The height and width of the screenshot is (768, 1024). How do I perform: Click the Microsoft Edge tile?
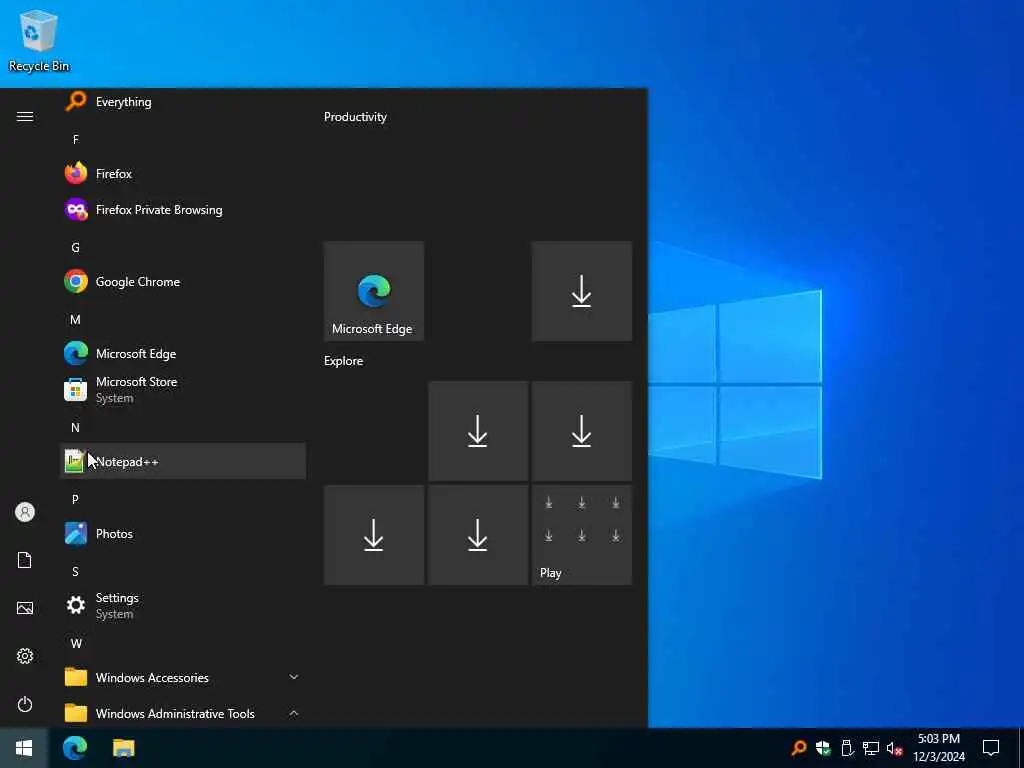[374, 291]
